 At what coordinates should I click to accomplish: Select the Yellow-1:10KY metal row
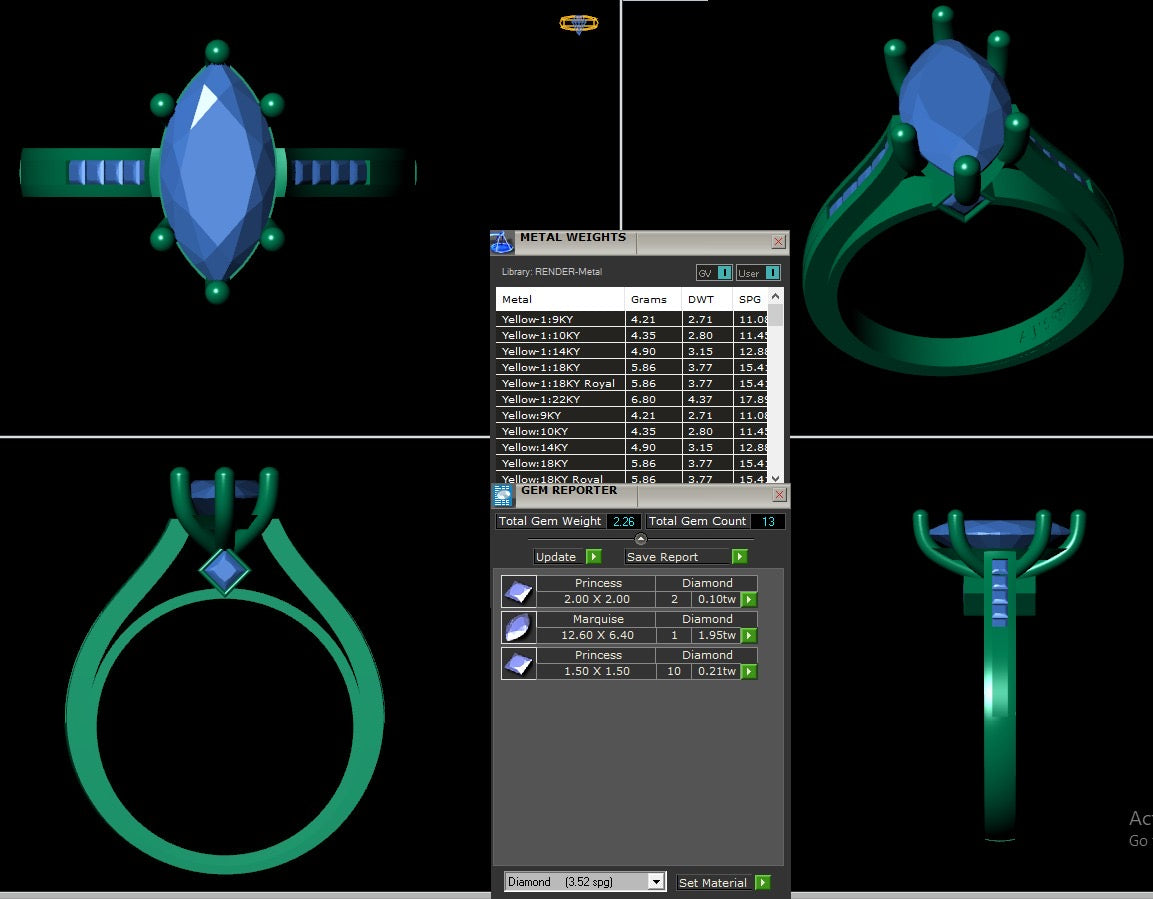632,335
